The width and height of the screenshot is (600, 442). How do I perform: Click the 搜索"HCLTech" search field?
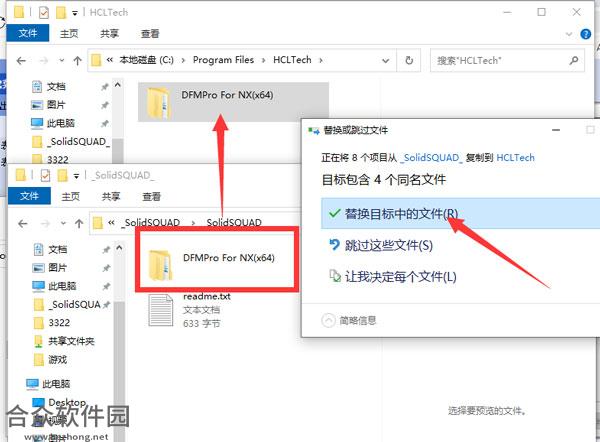click(507, 60)
